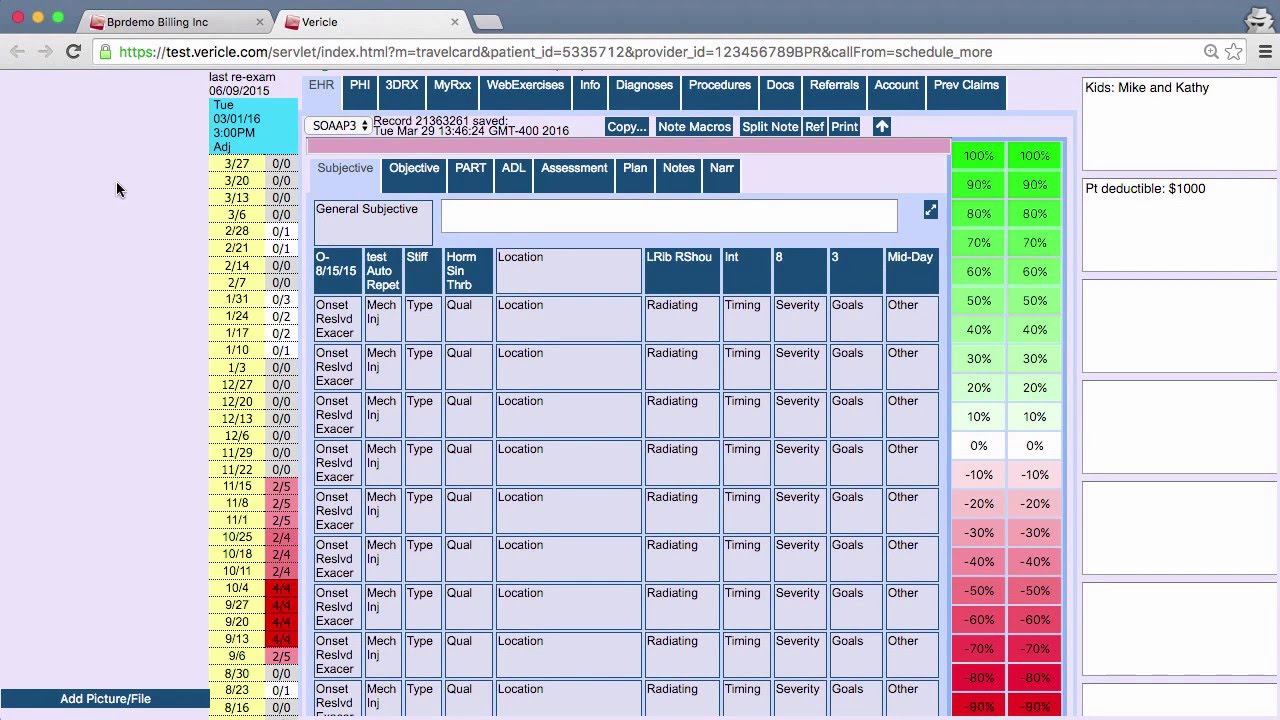Click the up arrow button beside Print
The image size is (1280, 720).
click(881, 127)
